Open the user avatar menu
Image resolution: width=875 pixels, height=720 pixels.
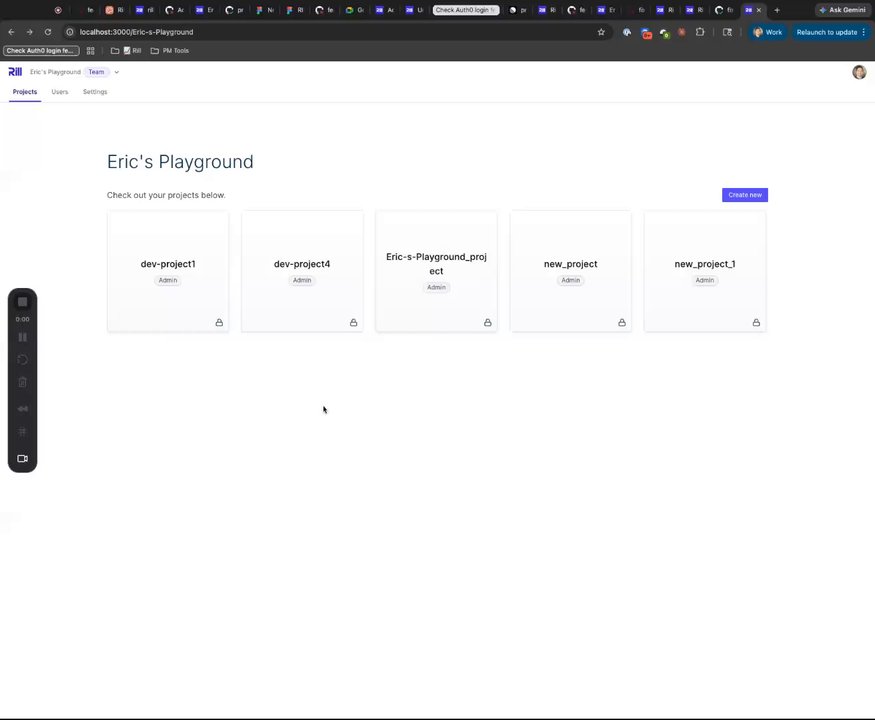click(x=859, y=72)
